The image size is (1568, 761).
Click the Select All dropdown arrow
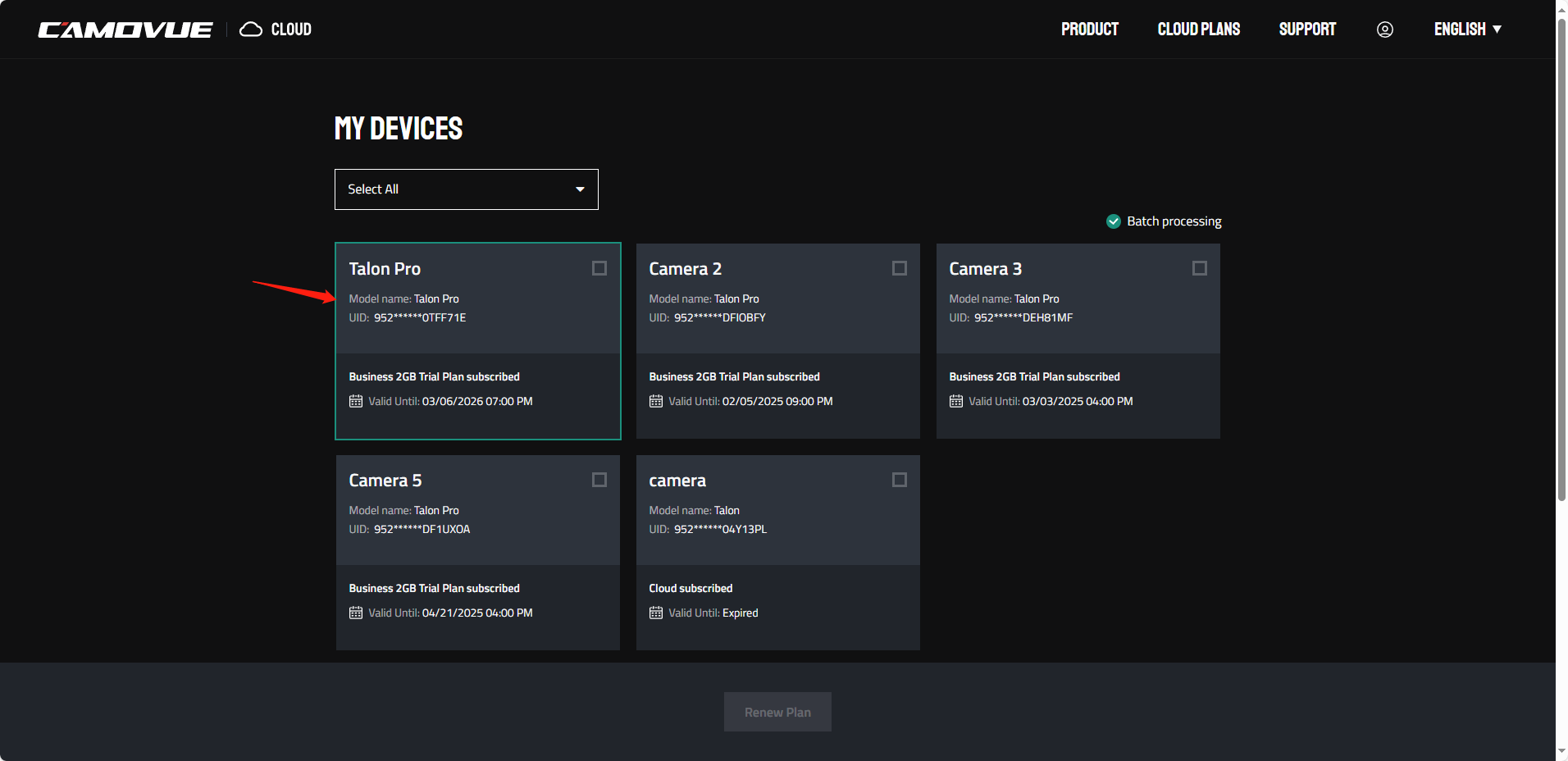point(580,189)
